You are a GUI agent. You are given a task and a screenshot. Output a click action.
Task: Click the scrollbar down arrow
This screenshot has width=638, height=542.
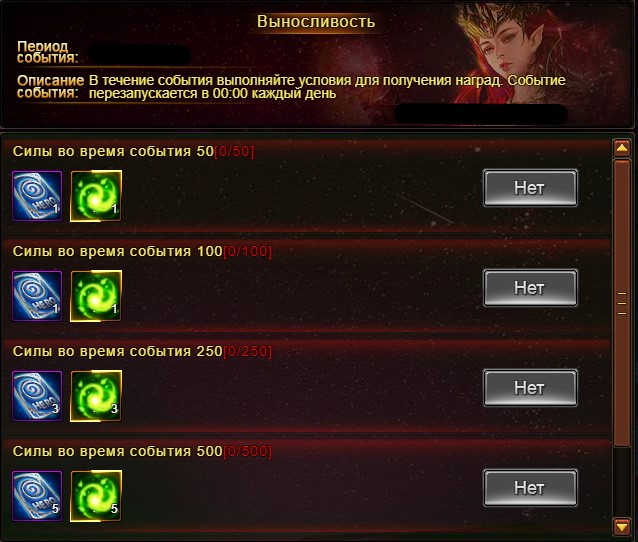tap(622, 527)
